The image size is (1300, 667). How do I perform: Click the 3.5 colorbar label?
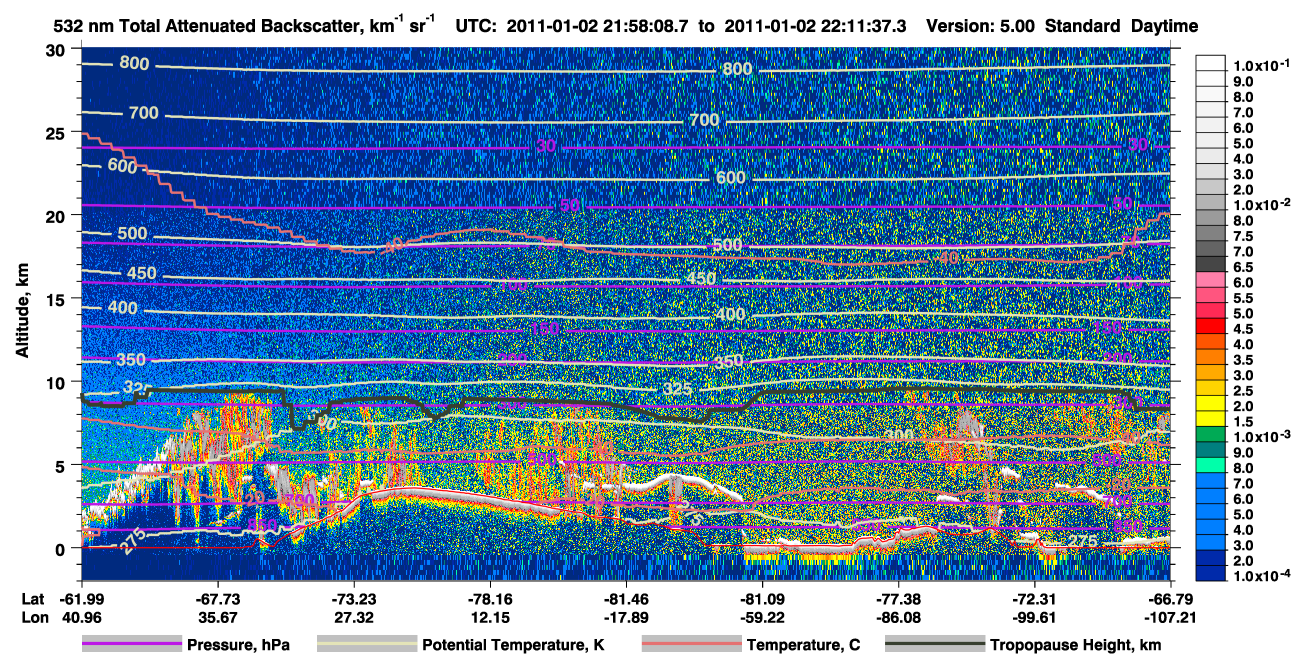point(1243,360)
